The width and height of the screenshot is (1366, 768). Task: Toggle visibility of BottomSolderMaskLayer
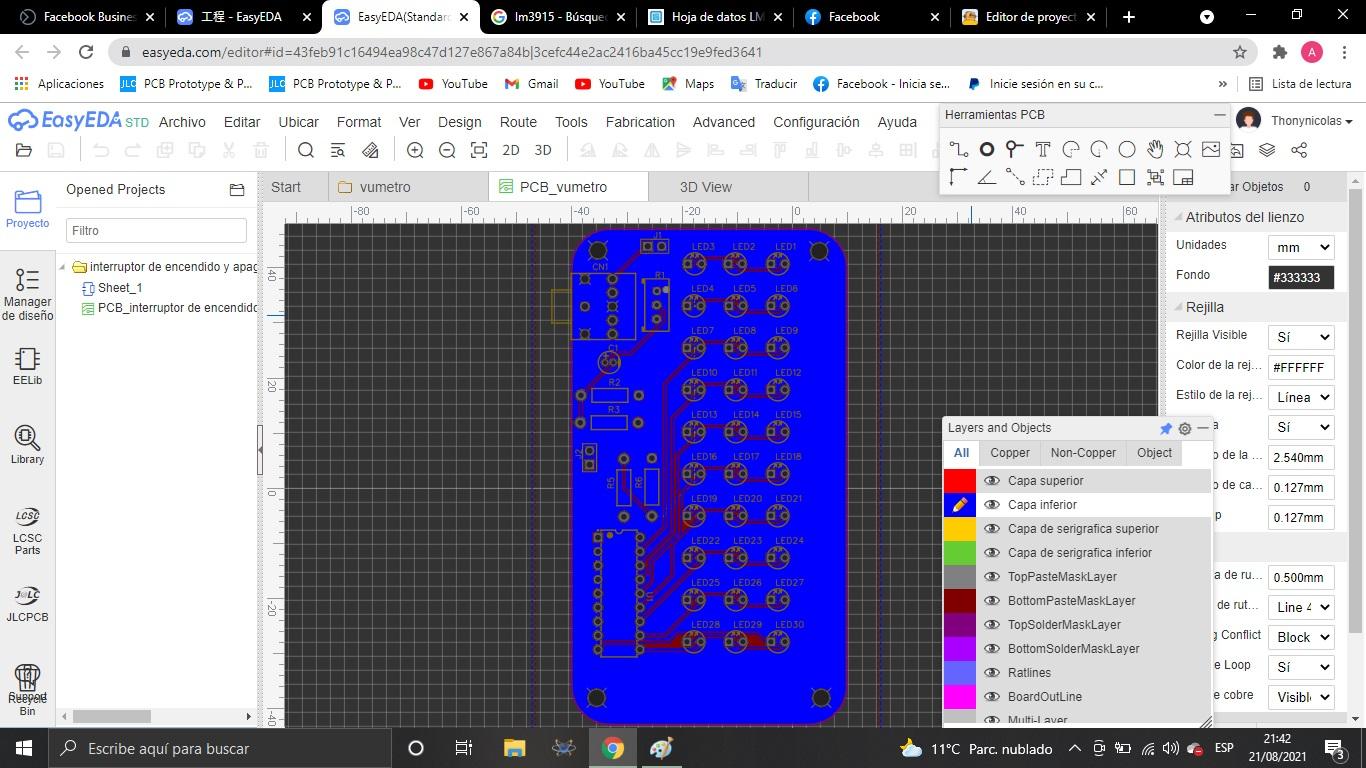(x=992, y=649)
